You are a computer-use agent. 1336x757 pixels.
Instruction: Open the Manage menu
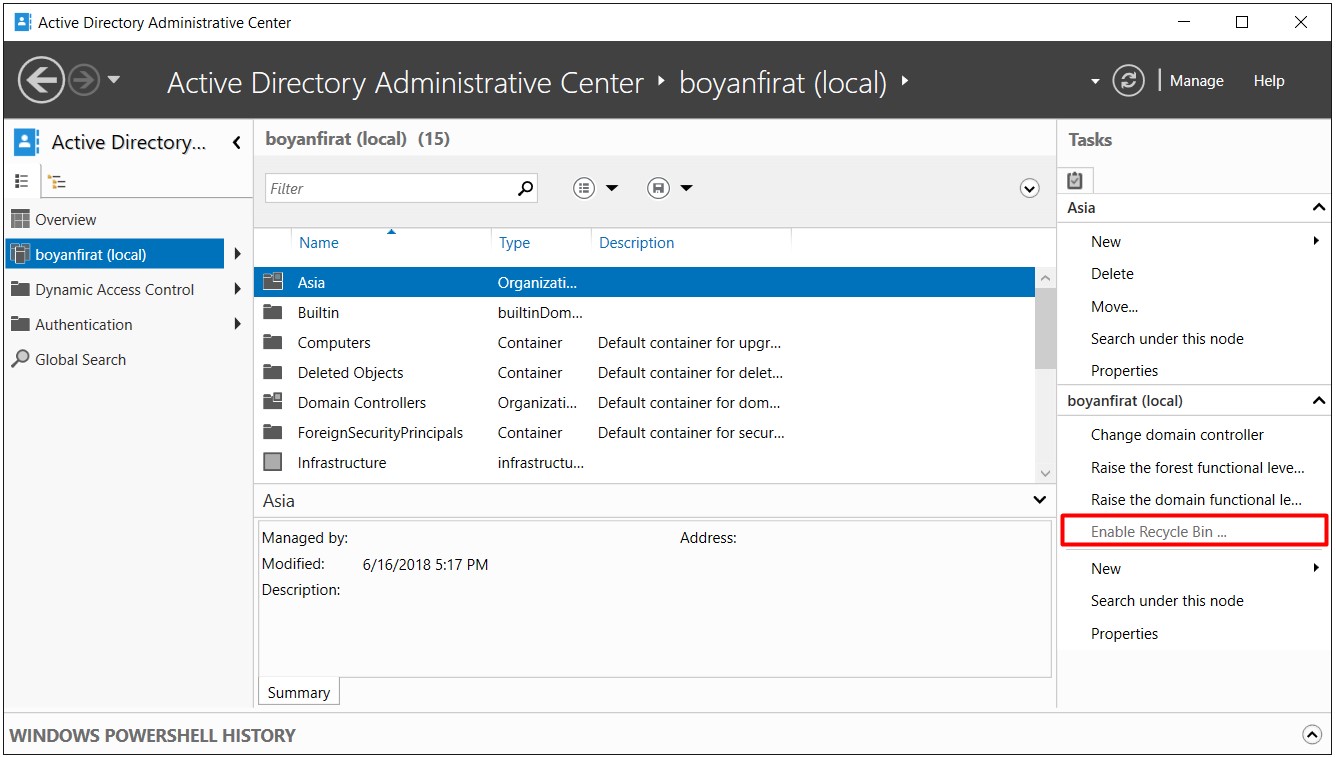click(x=1196, y=81)
